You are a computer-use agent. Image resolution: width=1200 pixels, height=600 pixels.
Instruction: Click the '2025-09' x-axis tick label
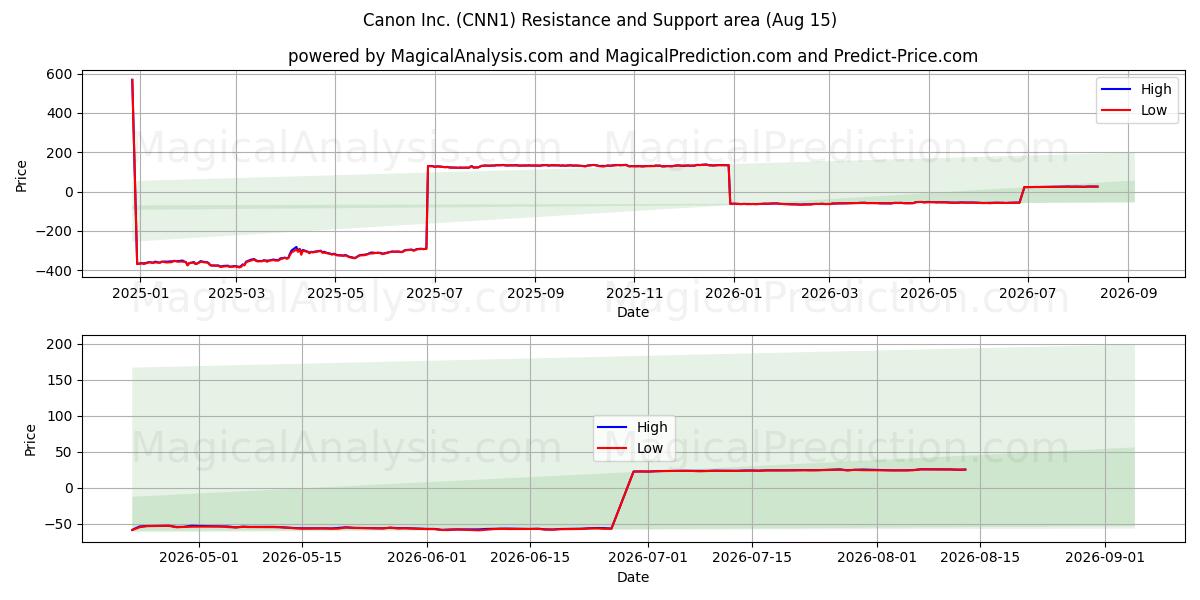pos(534,294)
